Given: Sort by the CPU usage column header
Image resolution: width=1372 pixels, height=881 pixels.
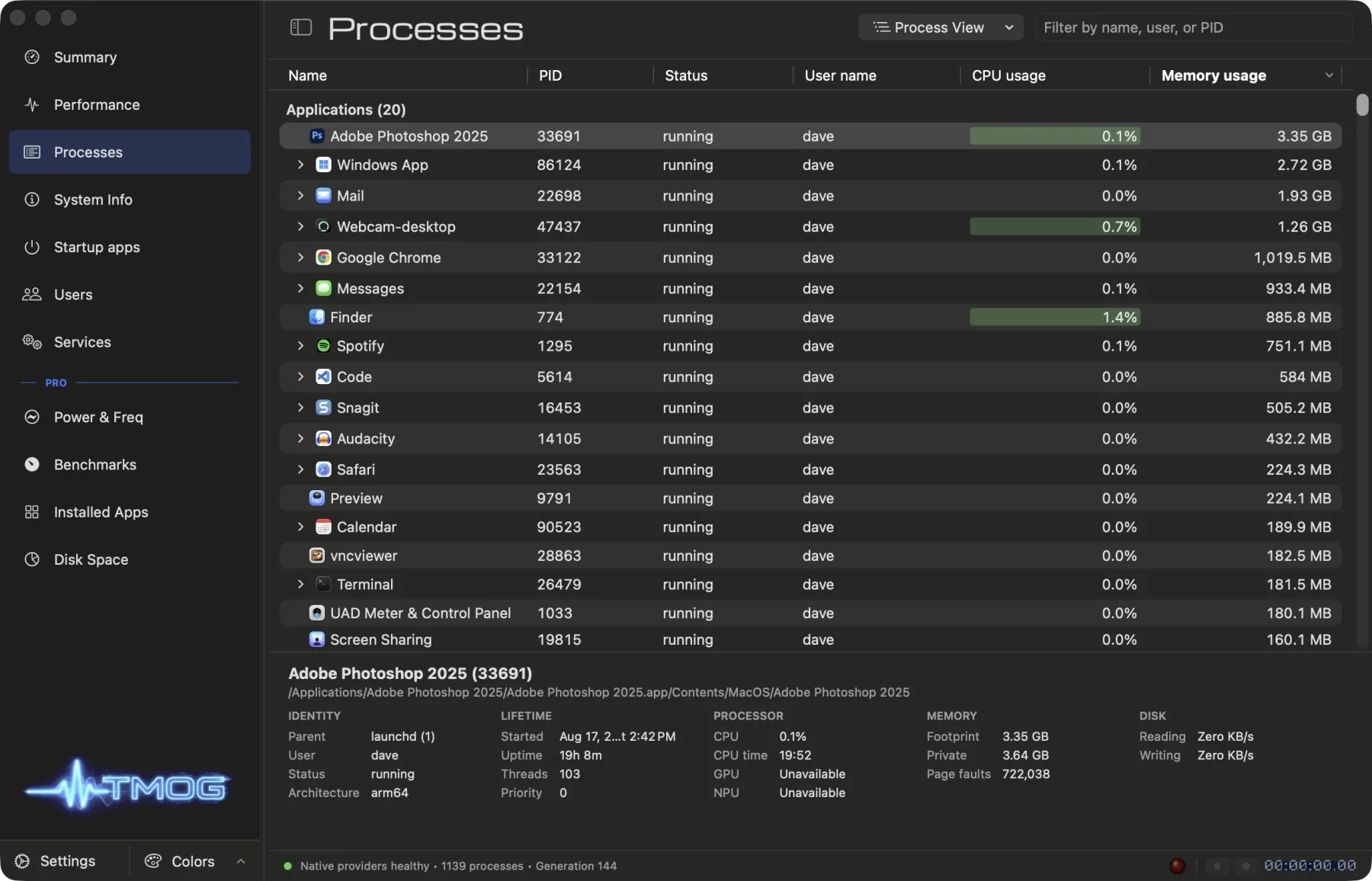Looking at the screenshot, I should click(1008, 75).
